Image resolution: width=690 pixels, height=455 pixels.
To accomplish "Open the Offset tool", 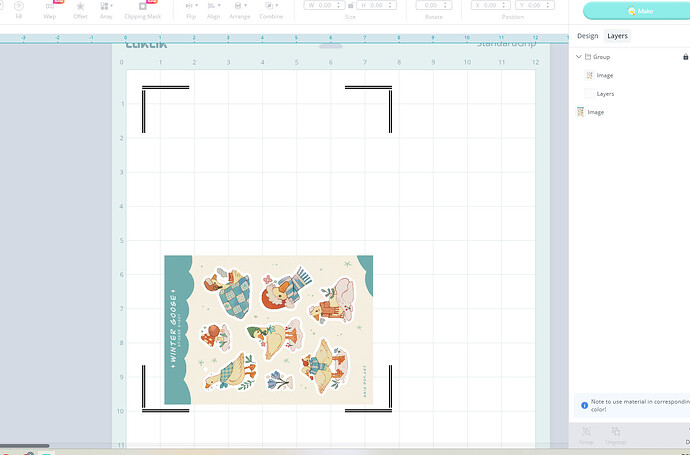I will point(80,6).
